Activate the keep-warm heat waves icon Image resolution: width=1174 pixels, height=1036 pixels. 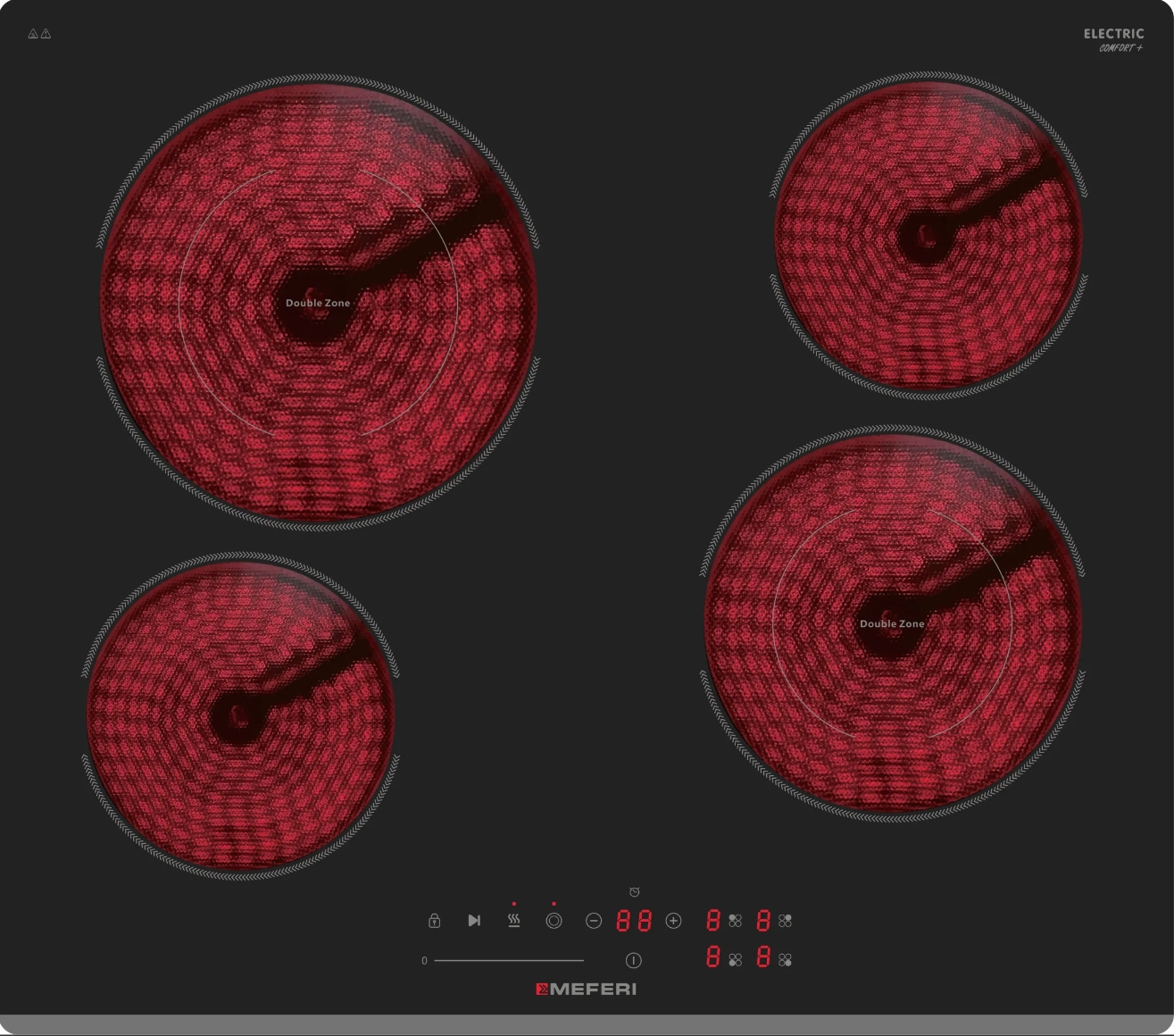514,920
